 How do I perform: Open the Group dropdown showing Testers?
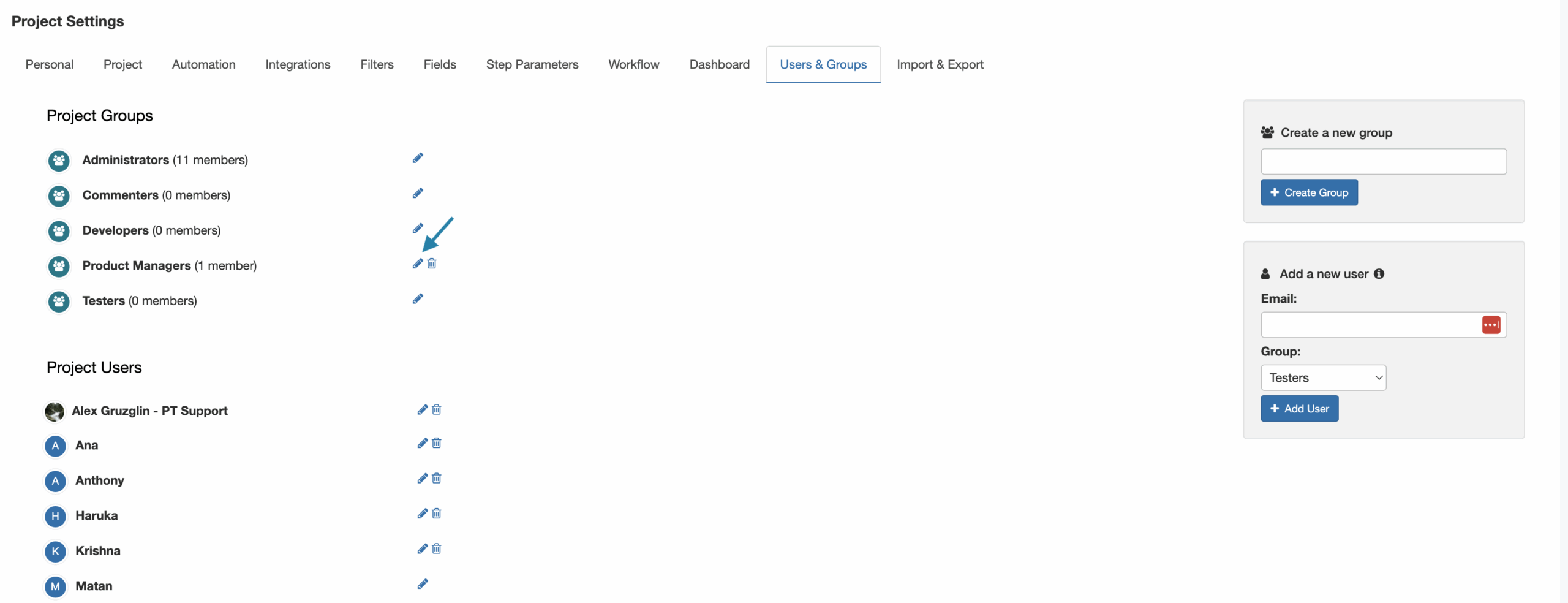coord(1324,377)
